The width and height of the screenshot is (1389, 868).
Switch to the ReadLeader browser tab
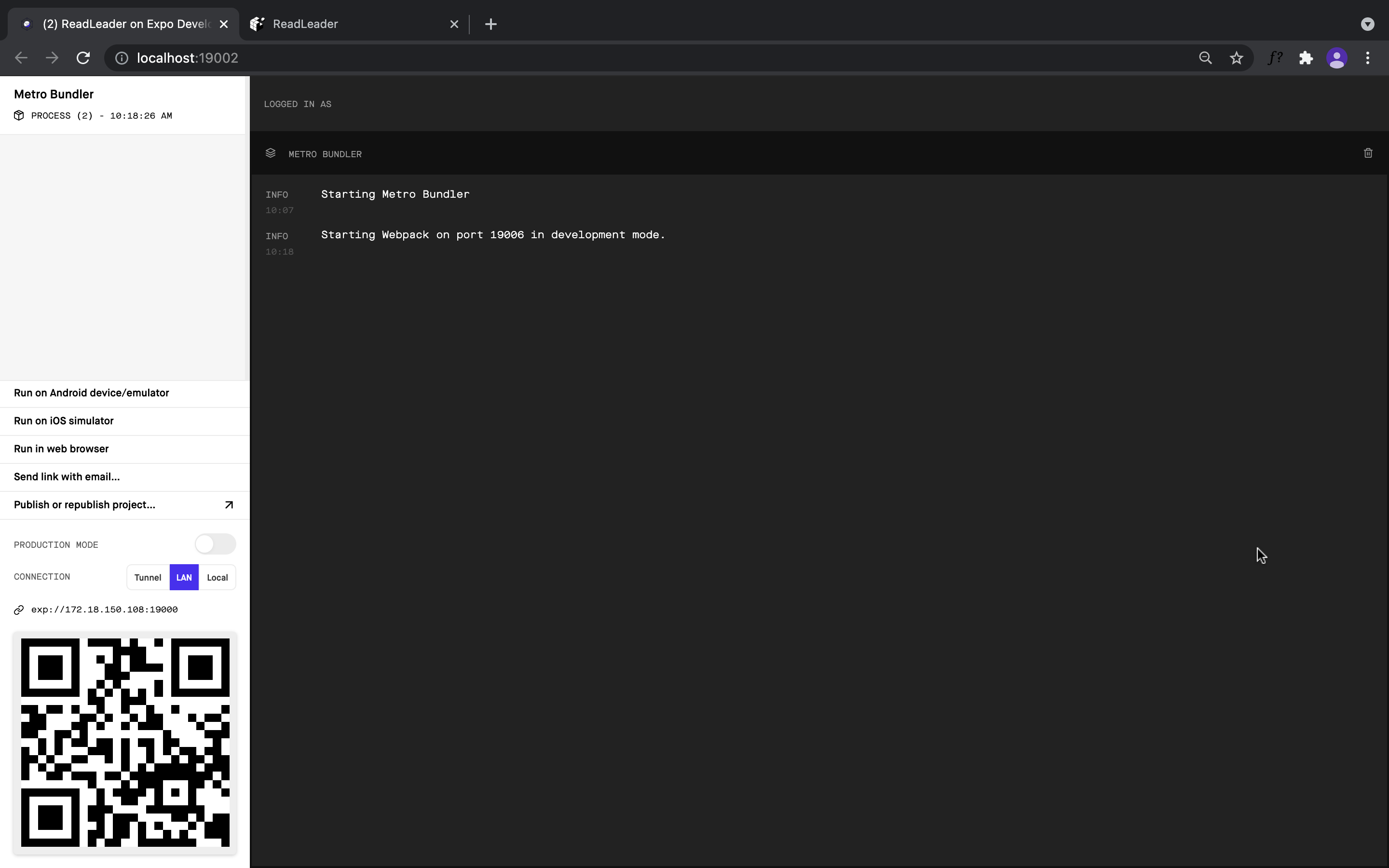point(344,24)
